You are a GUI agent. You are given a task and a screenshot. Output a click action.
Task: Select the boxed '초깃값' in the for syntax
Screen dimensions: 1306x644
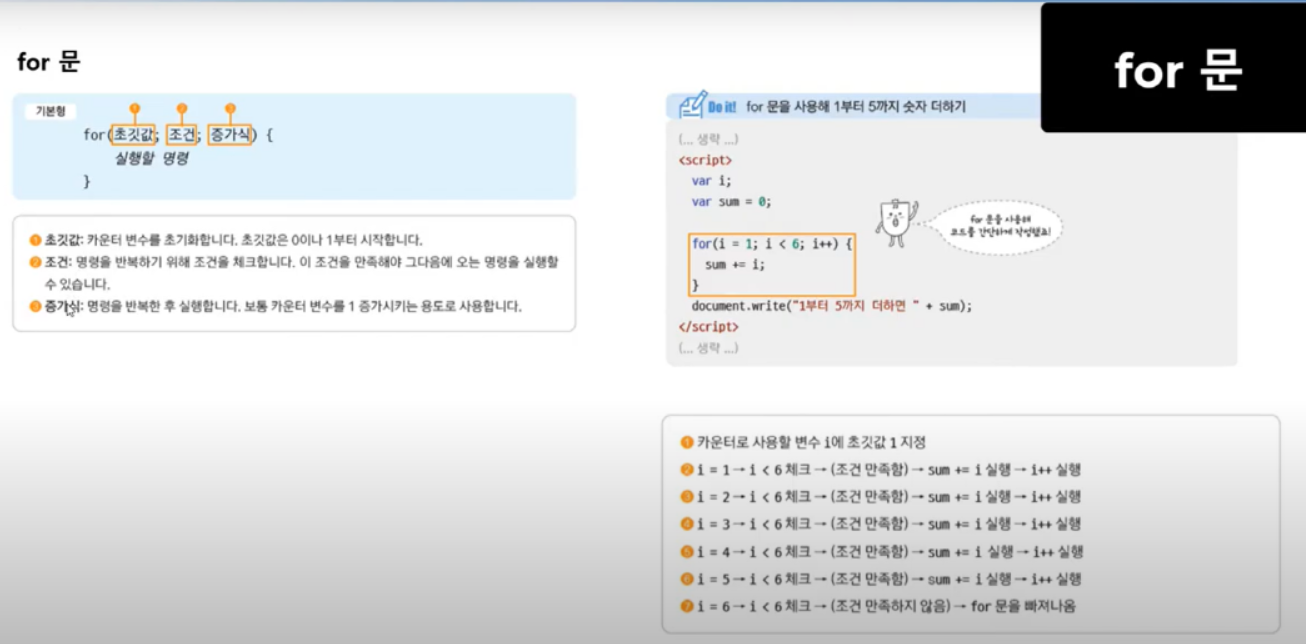click(134, 135)
